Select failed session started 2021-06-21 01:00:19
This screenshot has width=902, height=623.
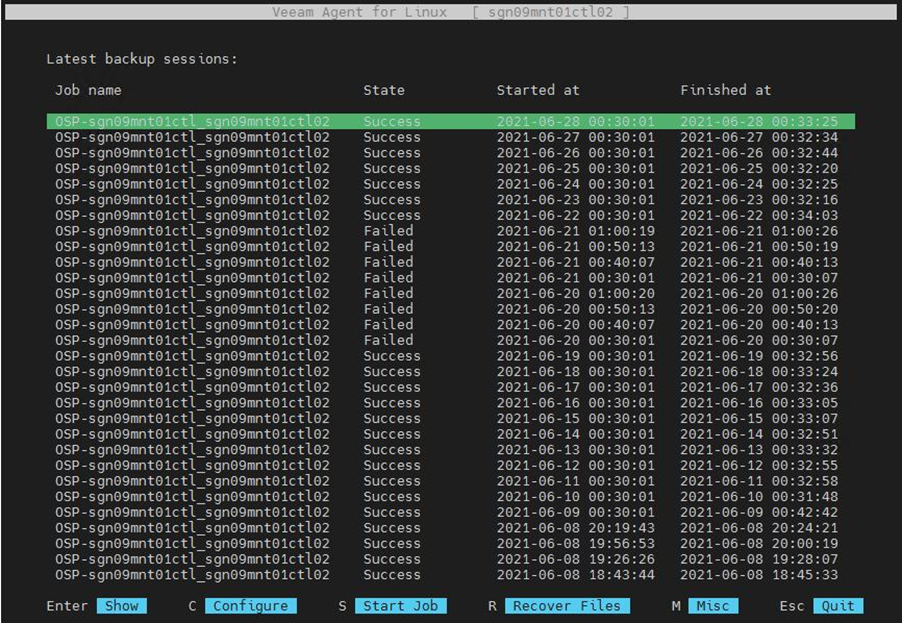click(450, 231)
